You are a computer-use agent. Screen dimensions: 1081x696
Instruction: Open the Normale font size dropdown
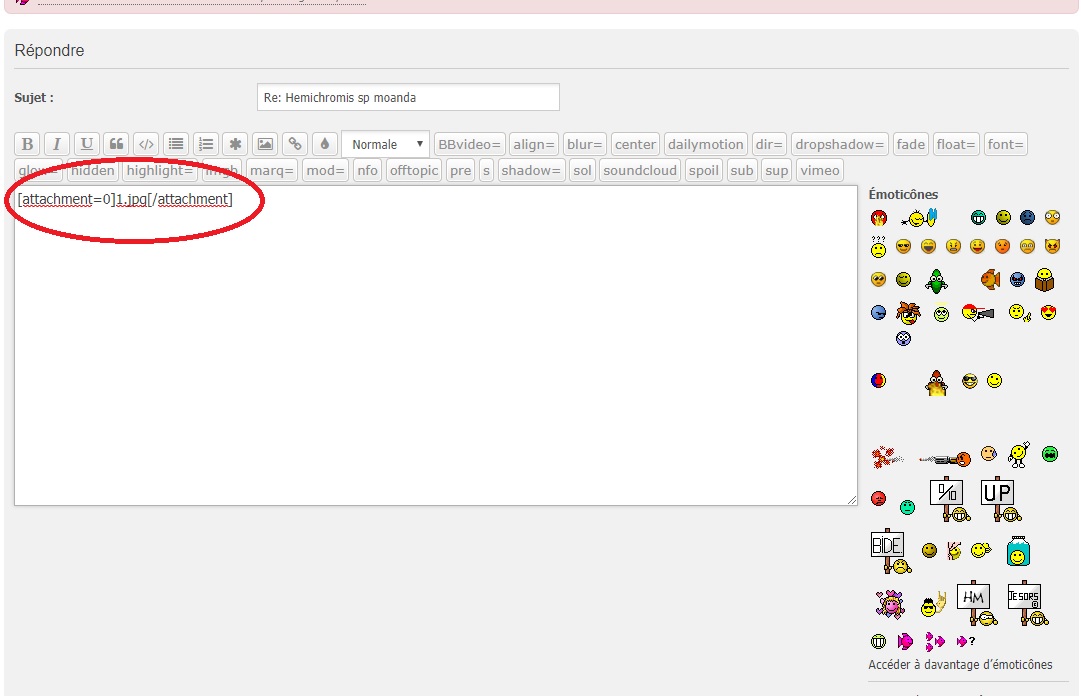[x=386, y=144]
